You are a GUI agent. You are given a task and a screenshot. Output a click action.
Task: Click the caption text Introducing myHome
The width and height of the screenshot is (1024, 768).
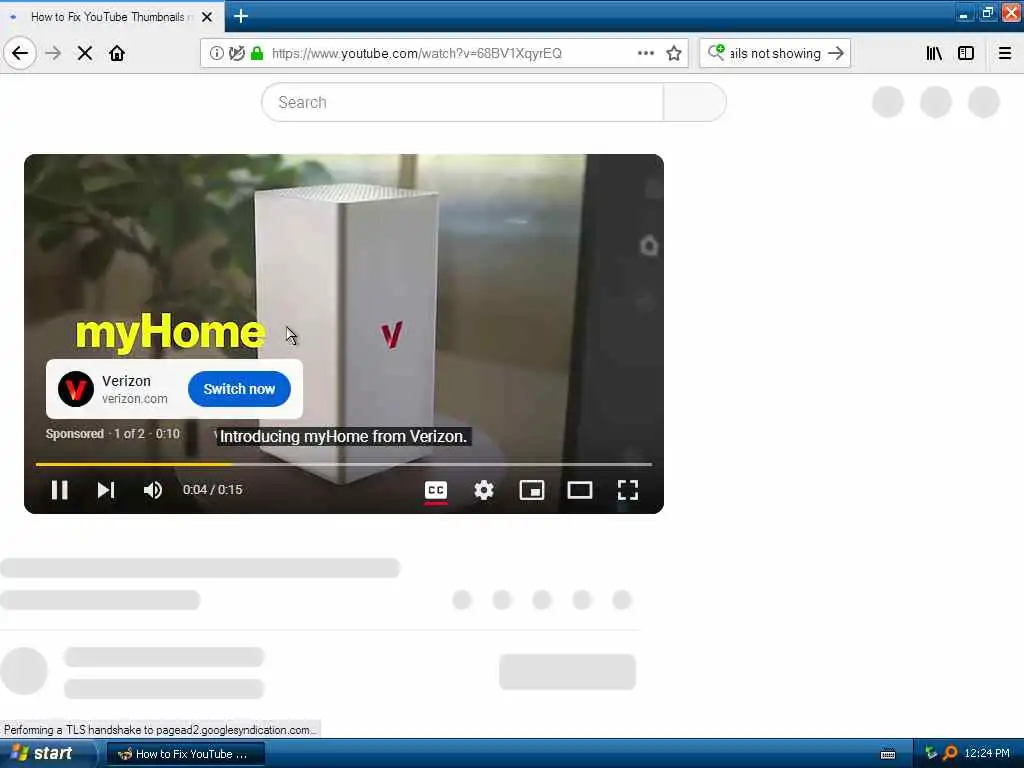[344, 436]
